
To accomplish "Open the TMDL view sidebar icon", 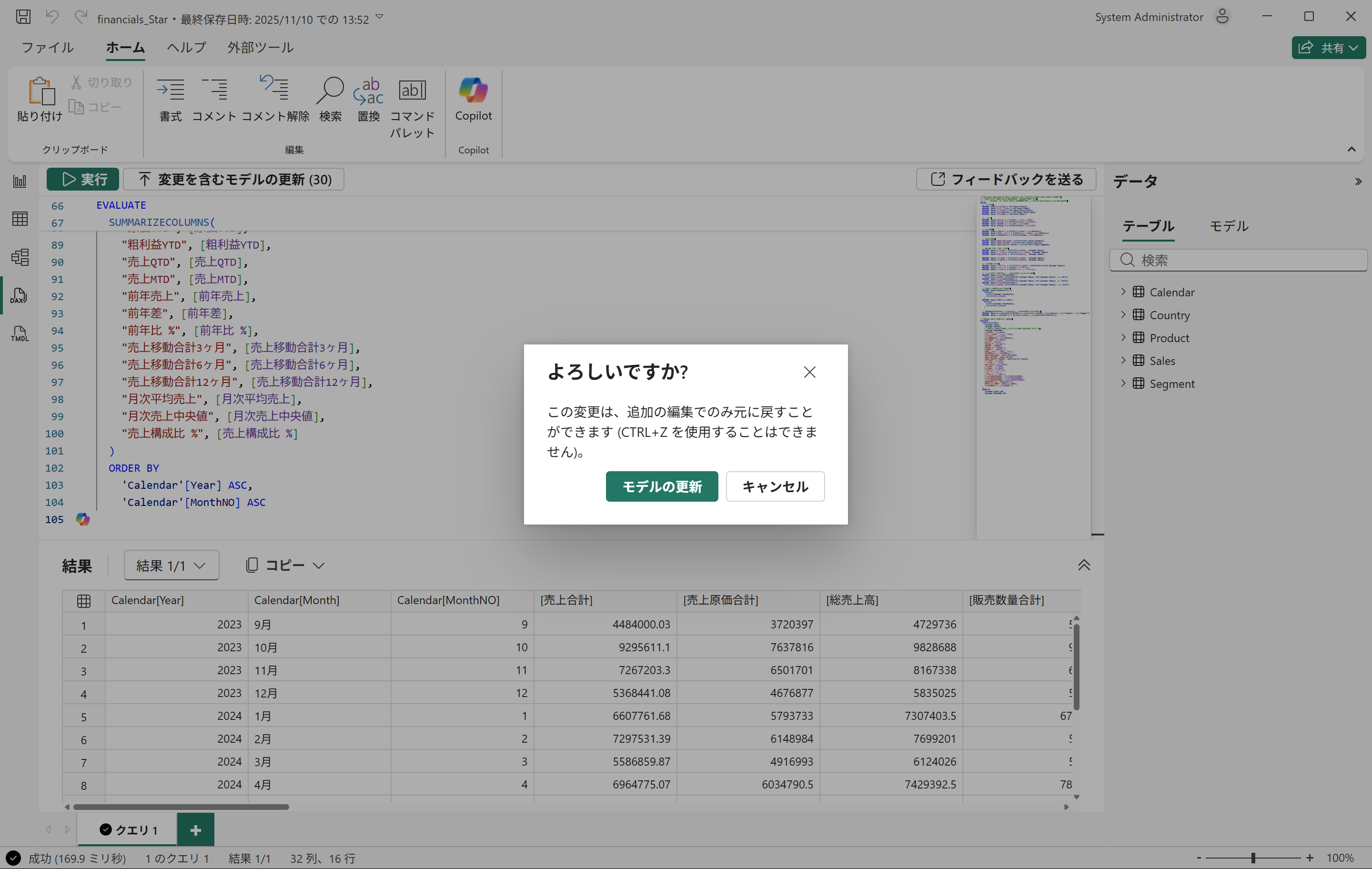I will [20, 334].
